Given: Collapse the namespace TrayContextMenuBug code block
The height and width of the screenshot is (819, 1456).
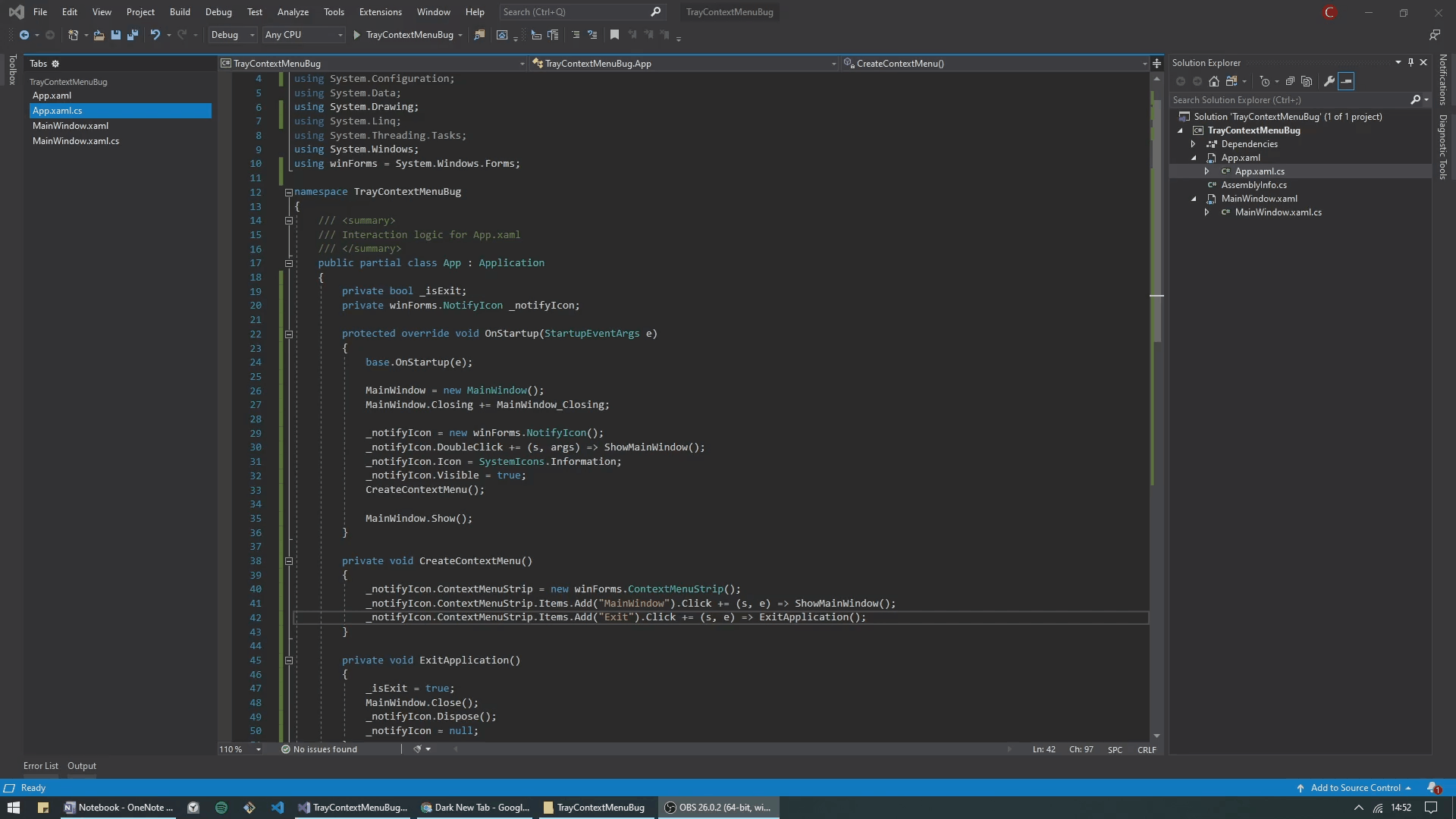Looking at the screenshot, I should (289, 192).
